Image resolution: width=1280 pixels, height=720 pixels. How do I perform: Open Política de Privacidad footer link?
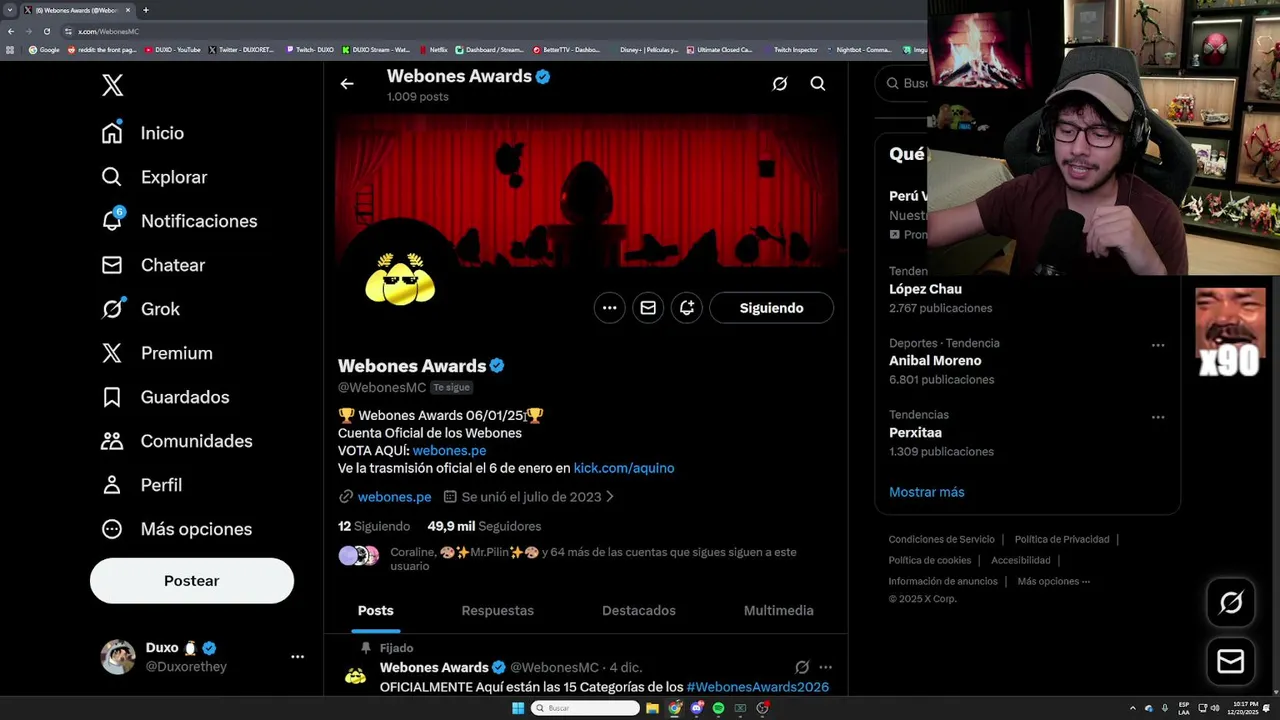pos(1062,540)
